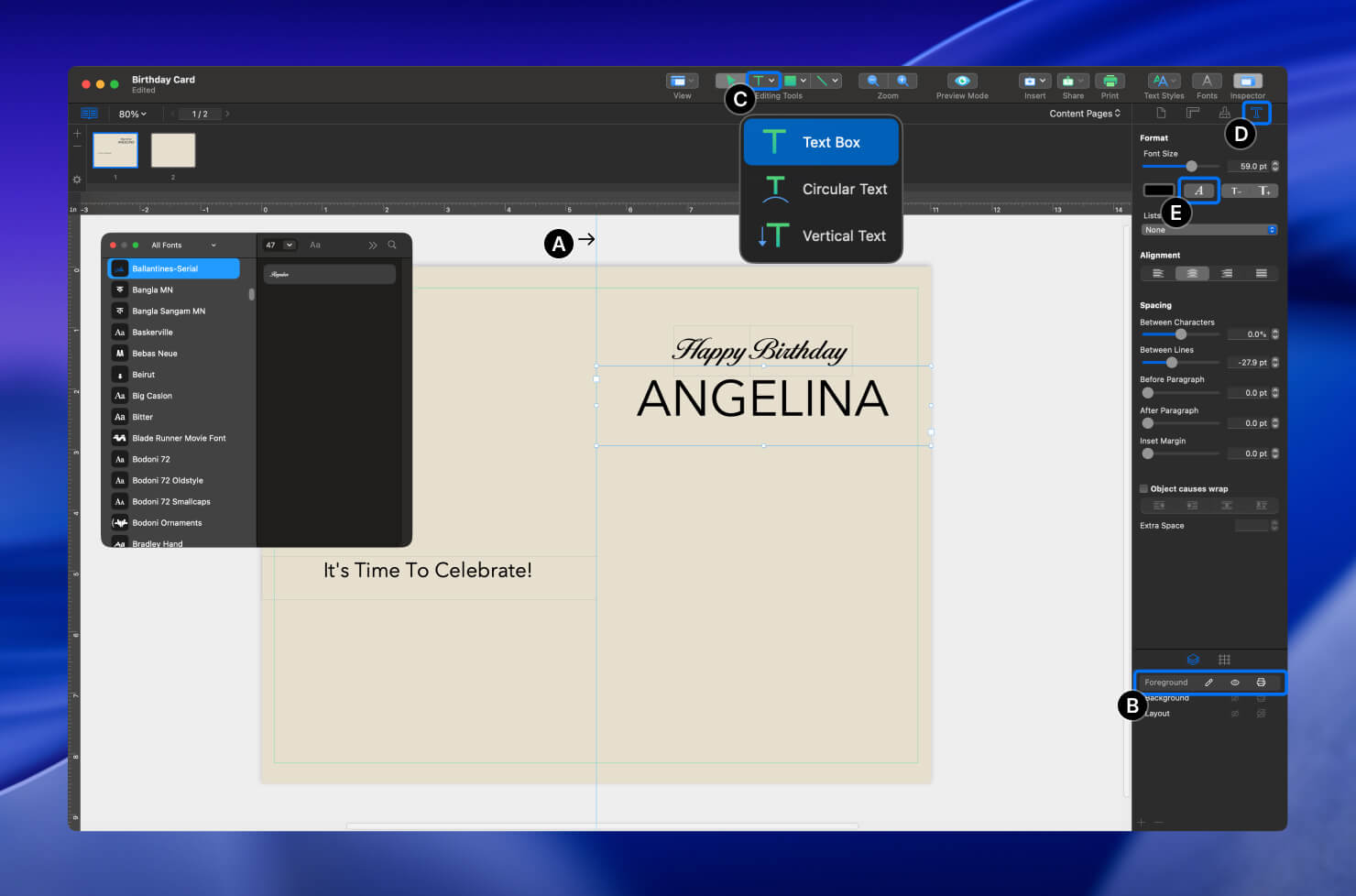
Task: Expand the zoom level 80% dropdown
Action: click(131, 113)
